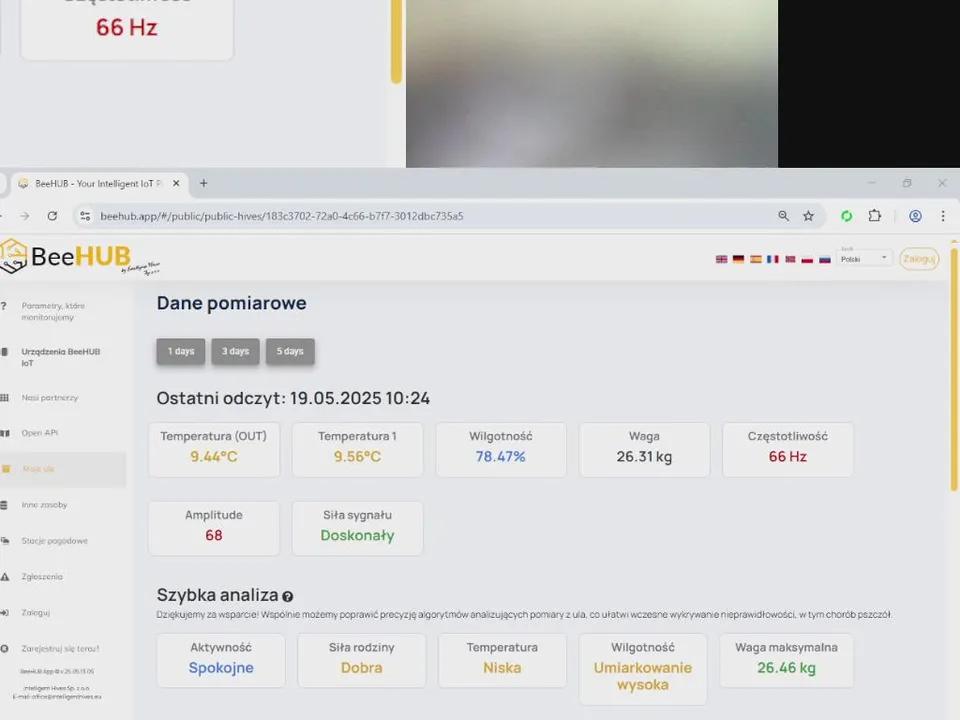The image size is (960, 720).
Task: Switch language with the British flag
Action: [722, 260]
